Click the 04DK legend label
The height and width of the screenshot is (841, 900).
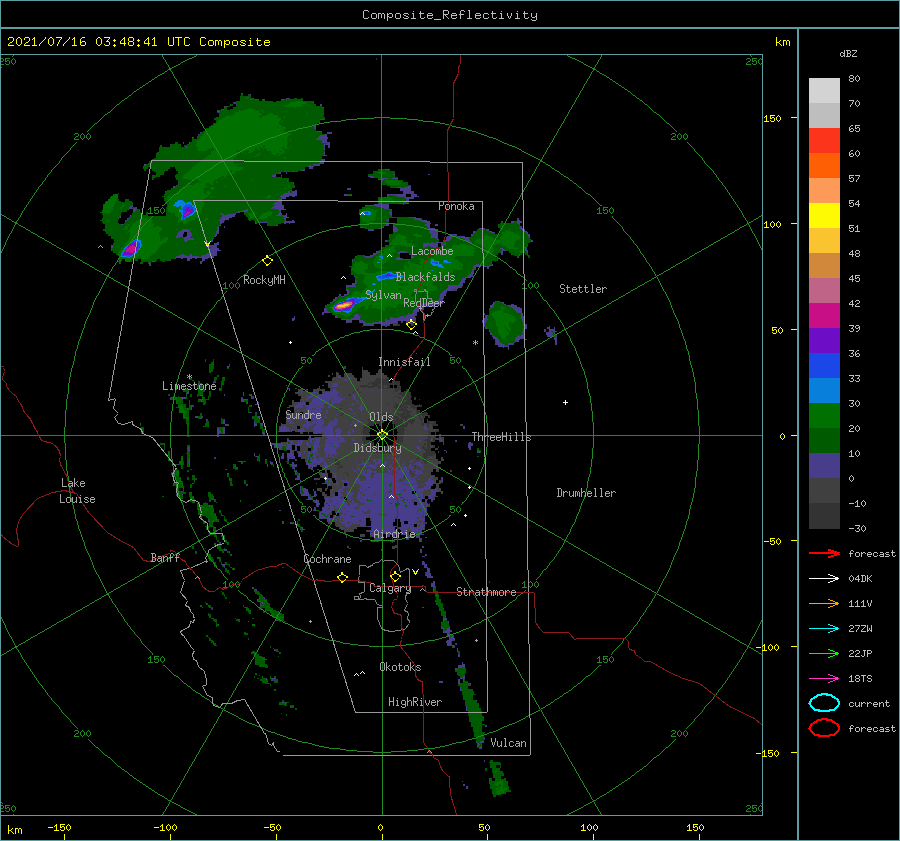(x=860, y=579)
